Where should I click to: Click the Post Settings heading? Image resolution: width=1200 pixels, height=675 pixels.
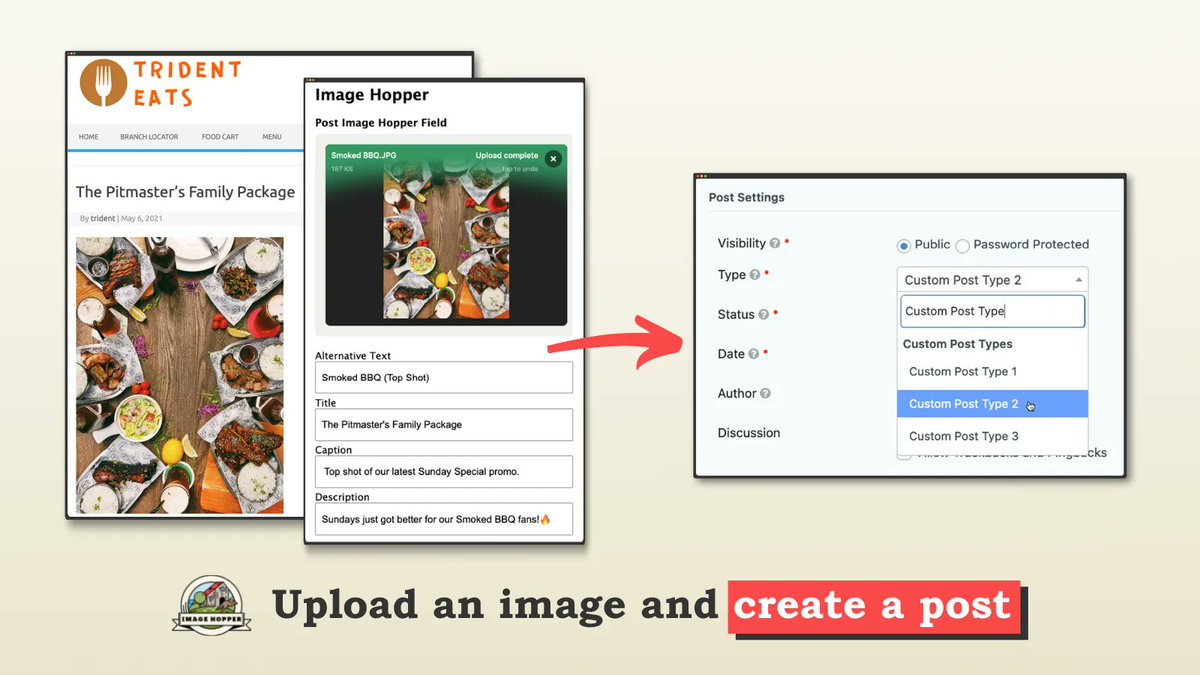point(747,198)
